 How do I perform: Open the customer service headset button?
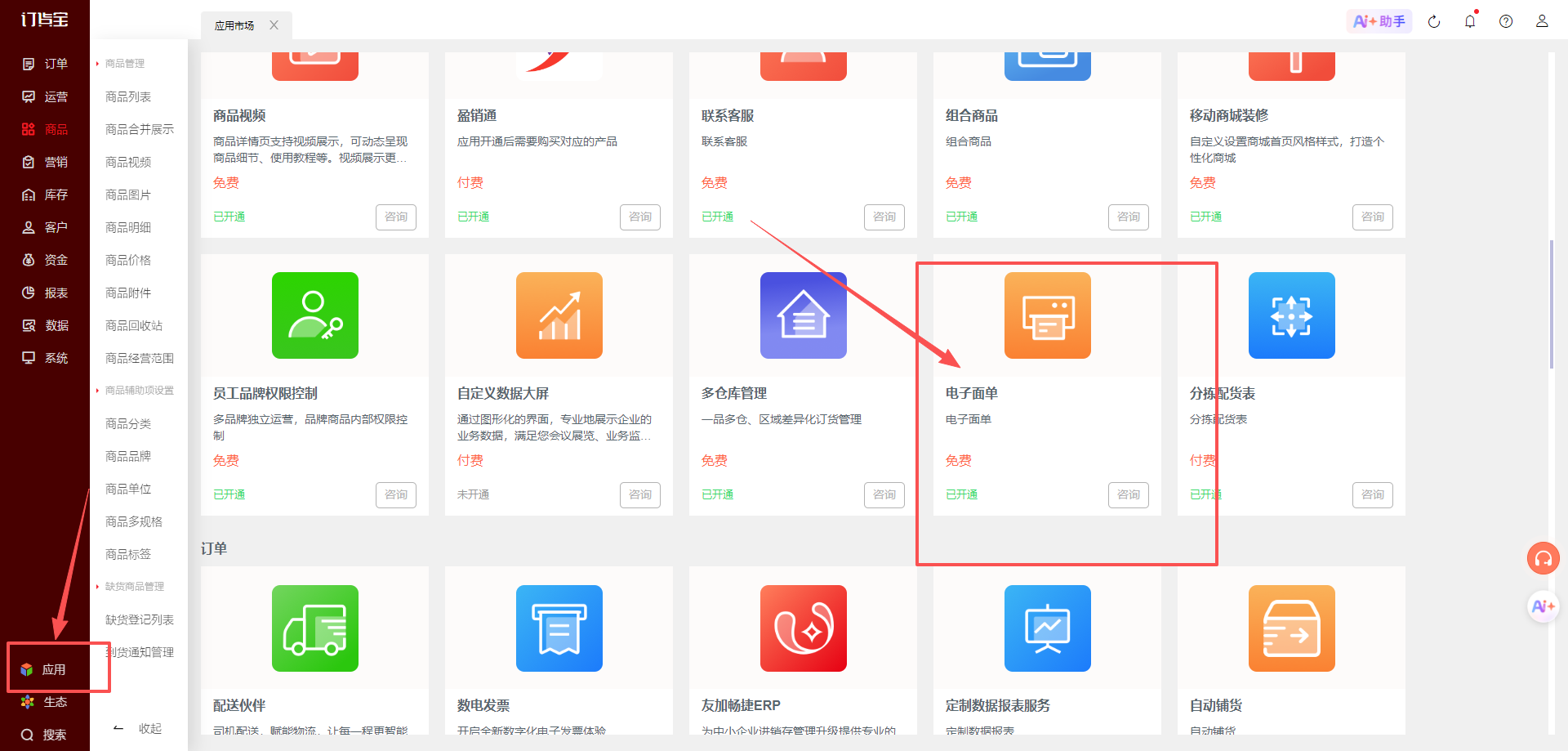pos(1543,558)
